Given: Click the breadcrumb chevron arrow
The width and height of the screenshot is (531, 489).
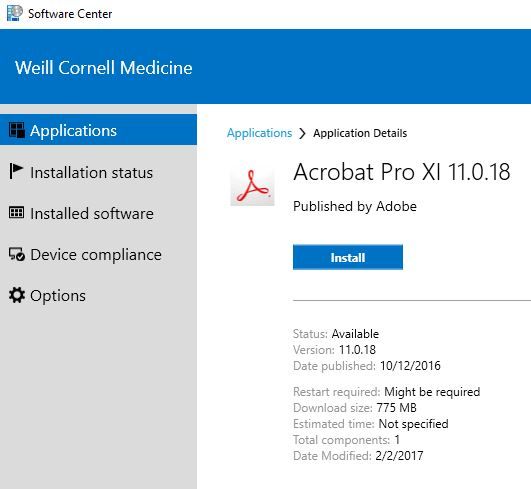Looking at the screenshot, I should [302, 133].
